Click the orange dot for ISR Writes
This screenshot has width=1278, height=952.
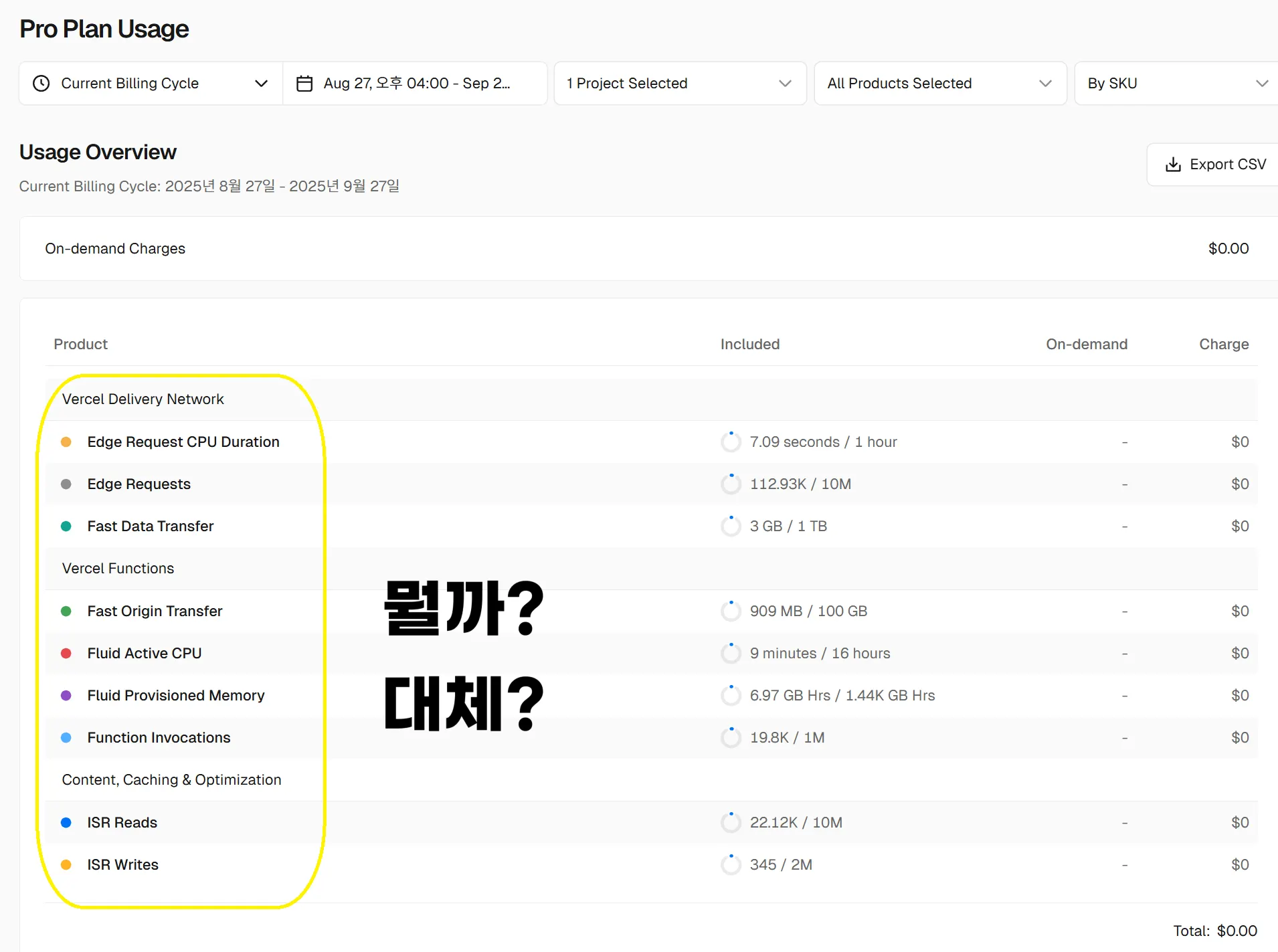click(x=66, y=865)
